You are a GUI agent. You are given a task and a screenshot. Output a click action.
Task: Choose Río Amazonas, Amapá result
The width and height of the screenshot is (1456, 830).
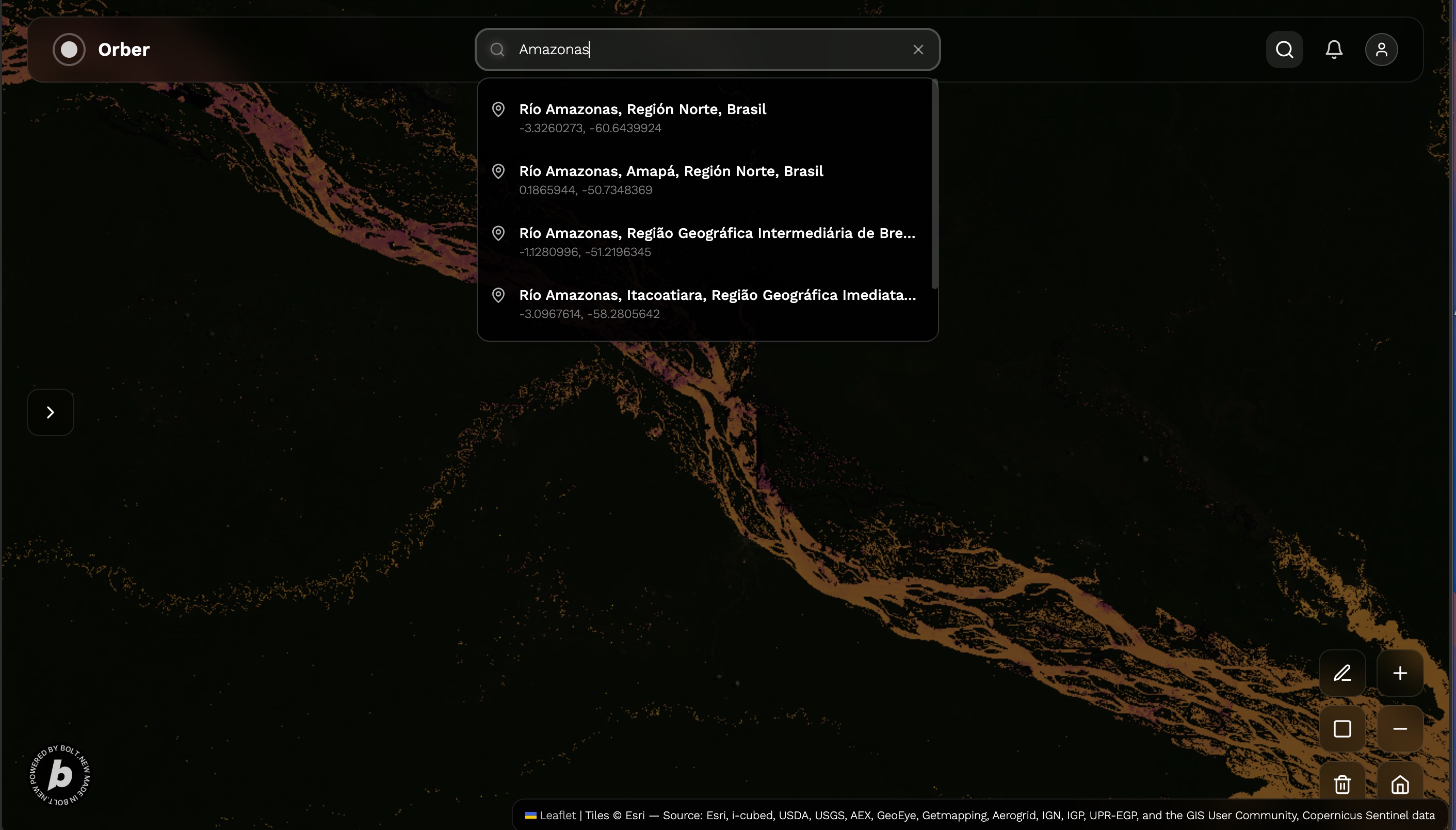pos(670,180)
